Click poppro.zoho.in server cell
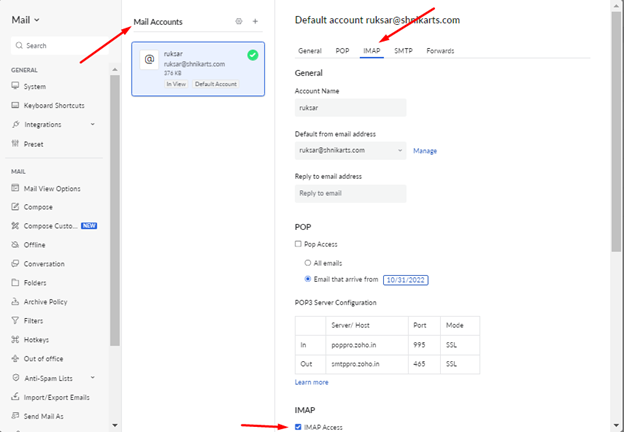 pos(367,345)
